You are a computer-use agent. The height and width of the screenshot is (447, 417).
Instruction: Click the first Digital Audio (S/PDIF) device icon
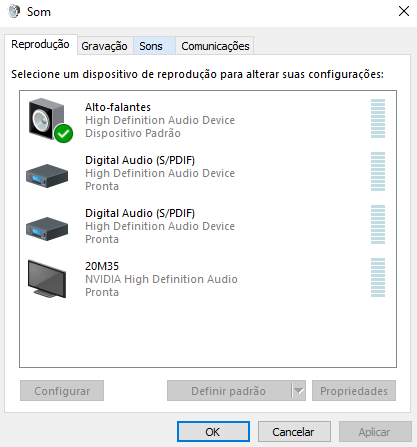(47, 176)
